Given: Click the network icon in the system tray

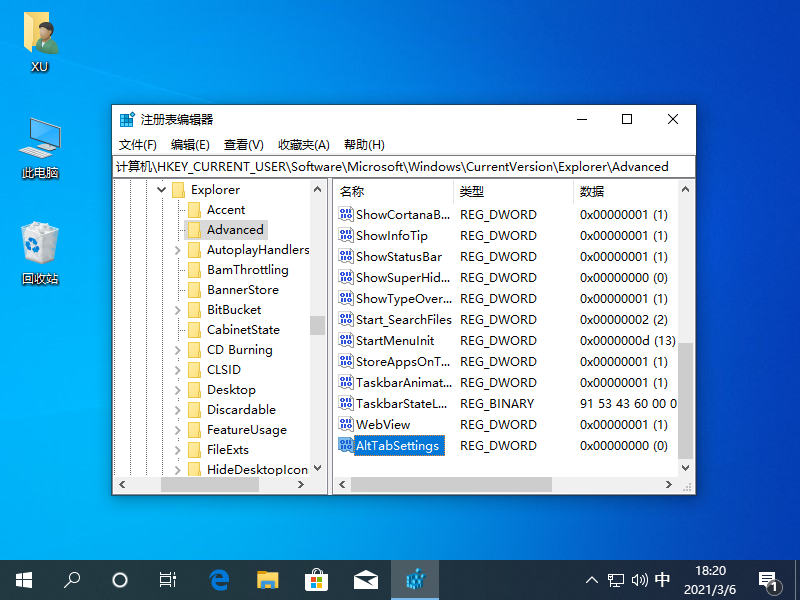Looking at the screenshot, I should 614,579.
